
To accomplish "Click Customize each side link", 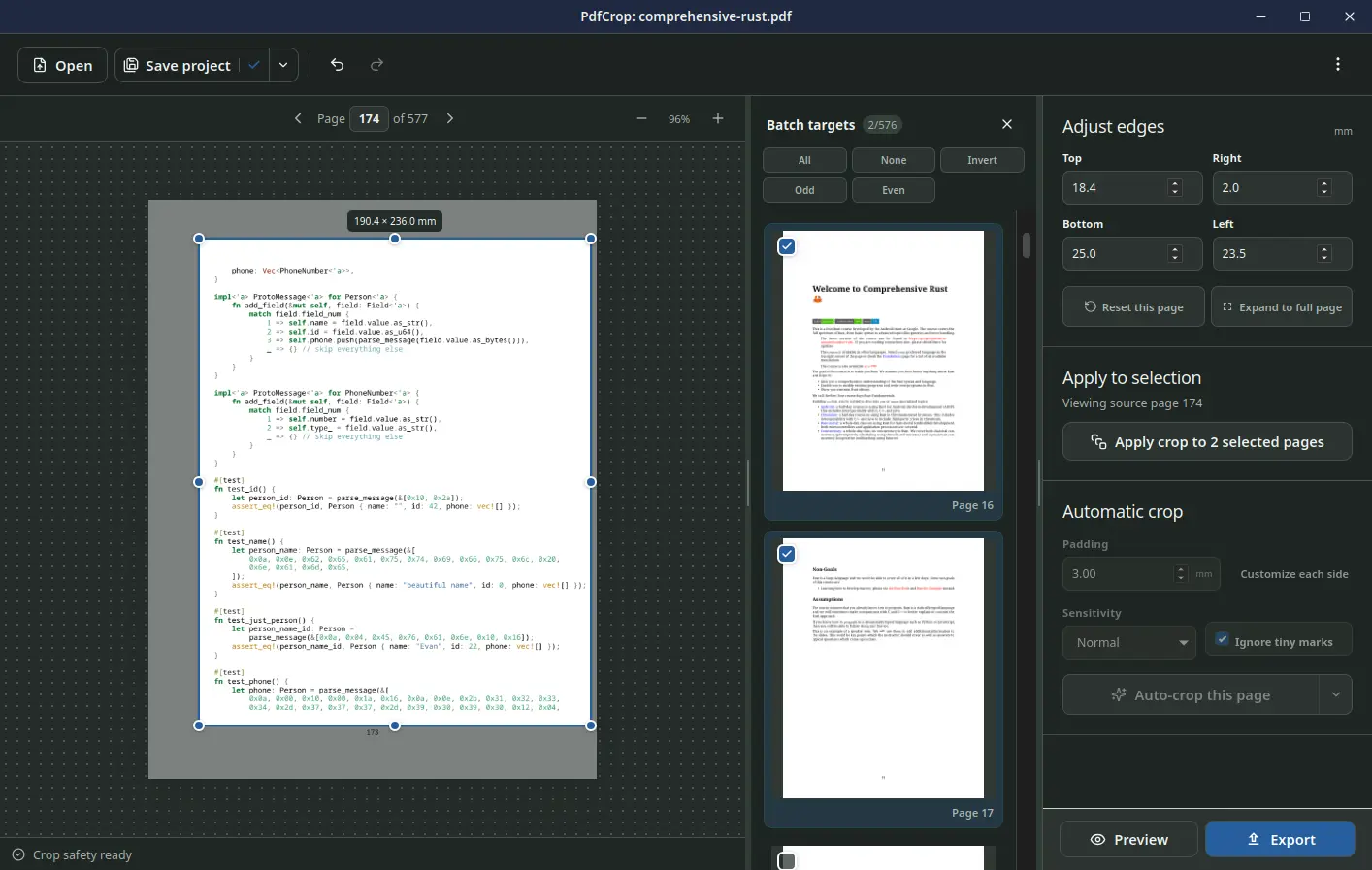I will coord(1294,574).
